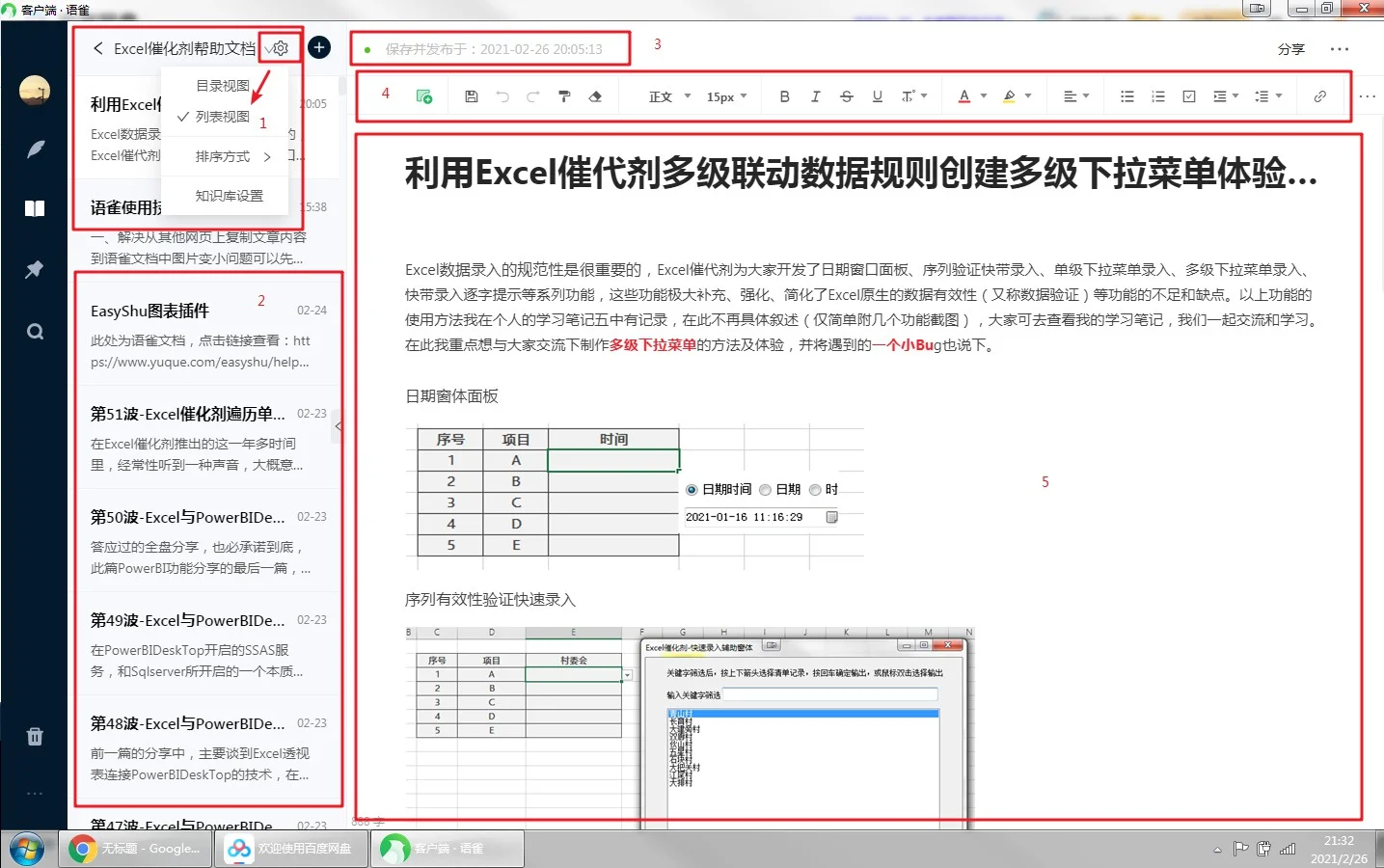The width and height of the screenshot is (1384, 868).
Task: Choose the checked 列表视图 menu item
Action: click(223, 117)
